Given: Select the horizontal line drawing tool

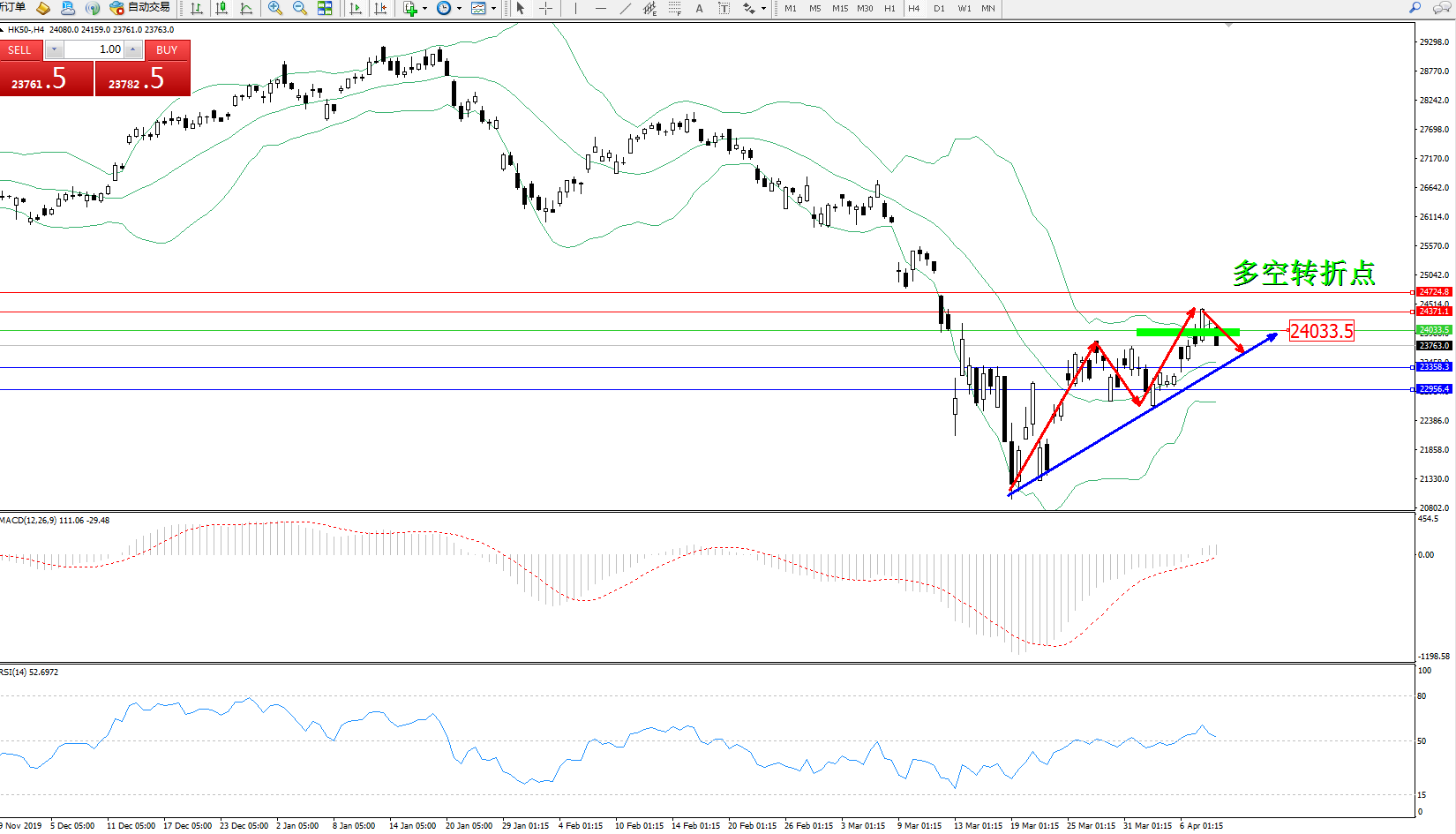Looking at the screenshot, I should pos(601,8).
